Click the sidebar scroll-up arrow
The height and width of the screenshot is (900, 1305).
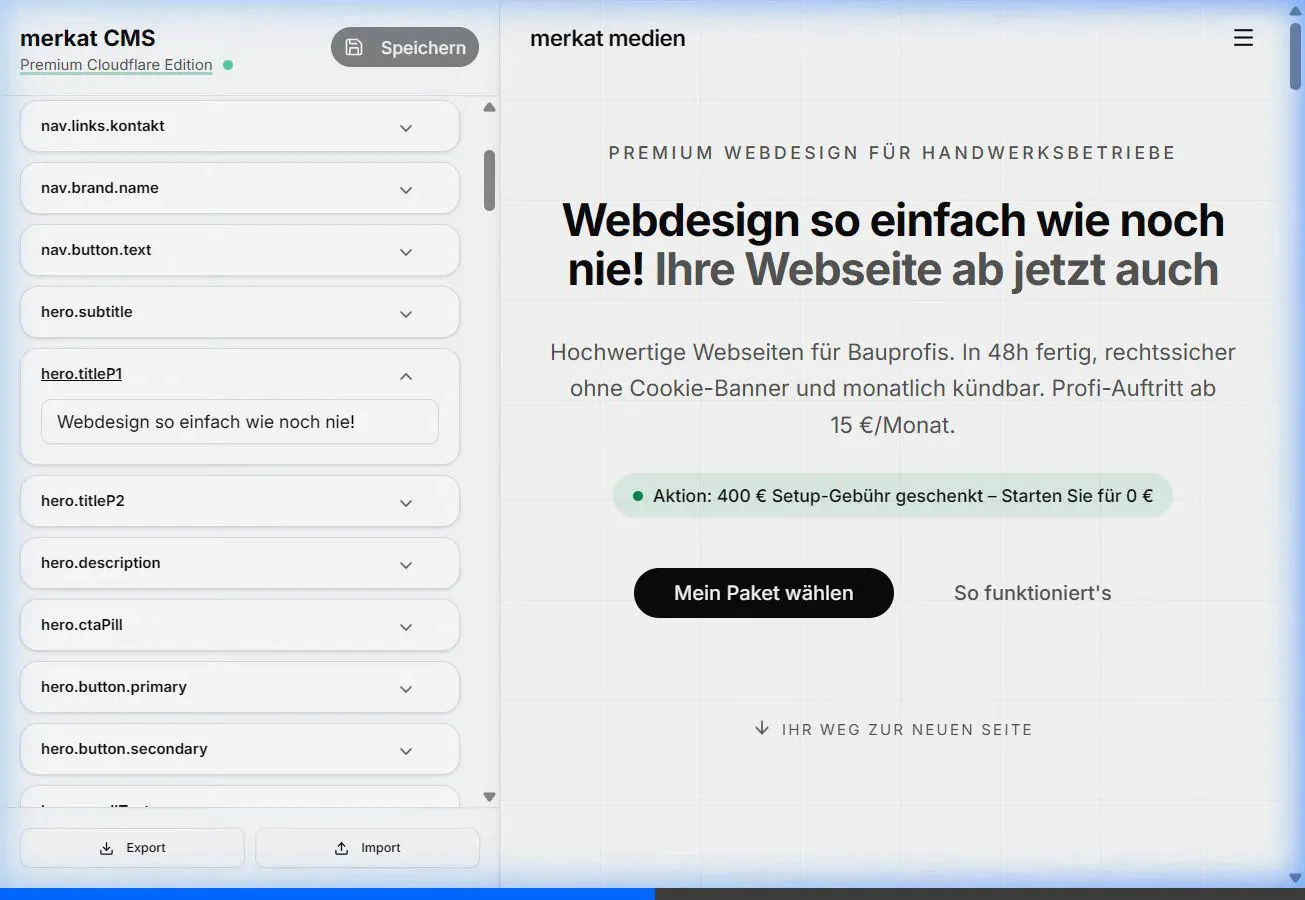(489, 107)
